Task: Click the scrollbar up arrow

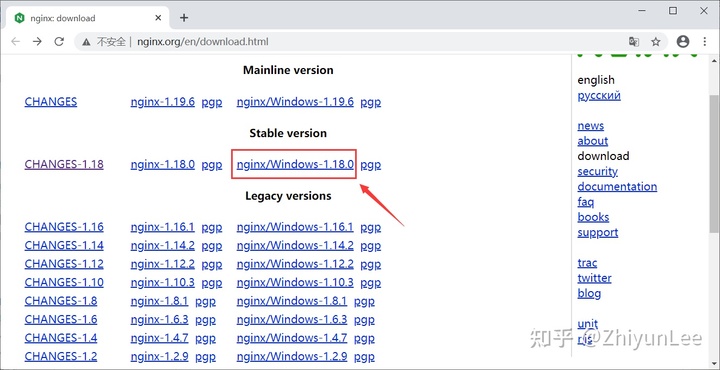Action: pyautogui.click(x=714, y=61)
